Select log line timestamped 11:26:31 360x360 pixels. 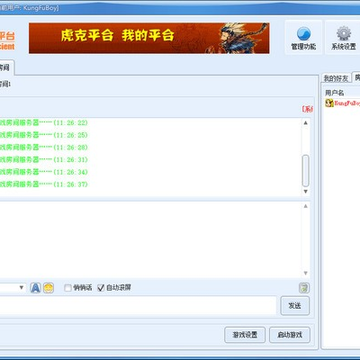tap(44, 160)
